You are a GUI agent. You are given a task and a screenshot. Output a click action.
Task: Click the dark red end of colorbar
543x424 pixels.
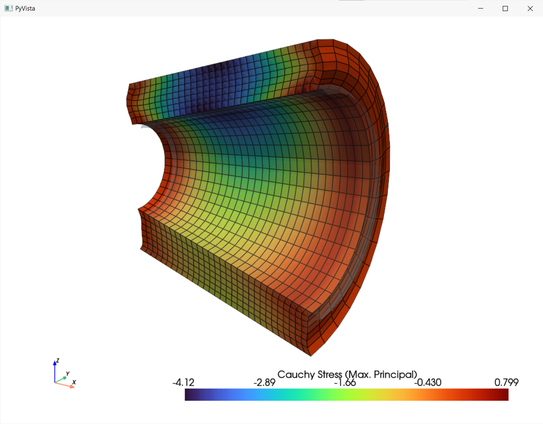coord(503,395)
